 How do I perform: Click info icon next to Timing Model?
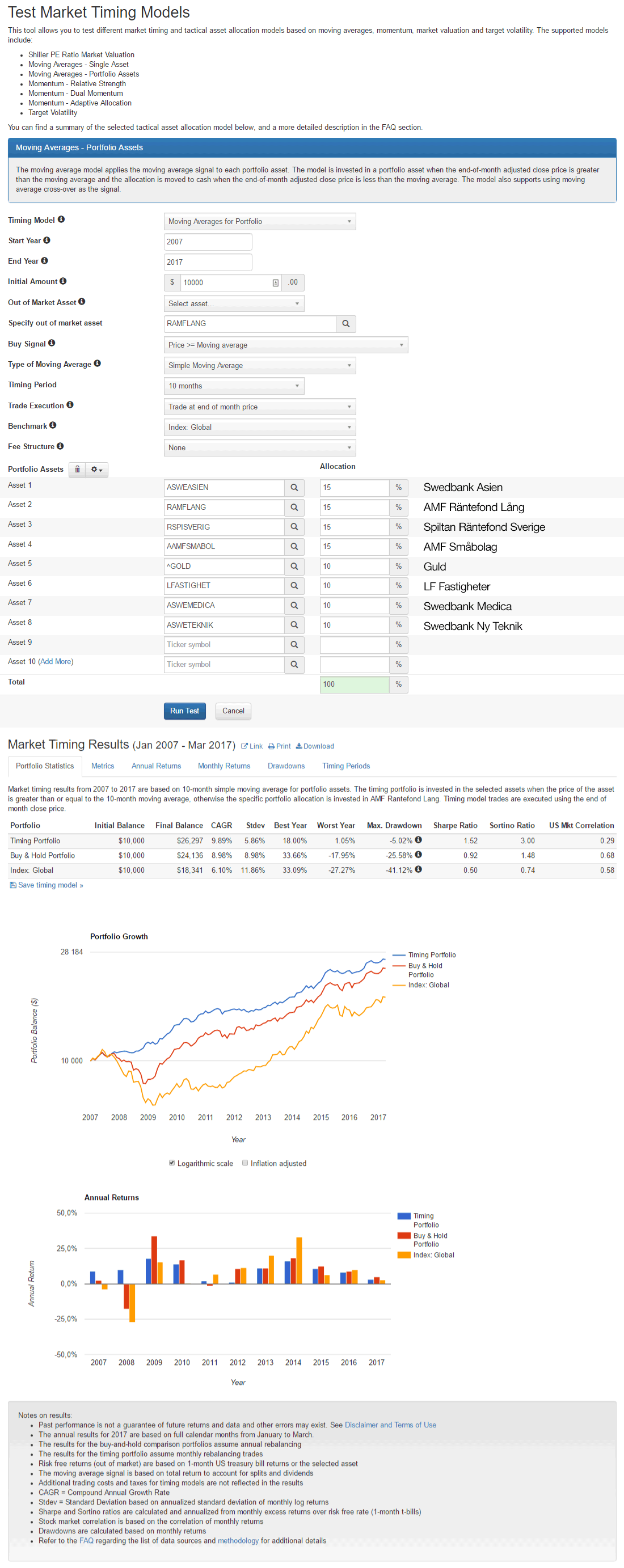(61, 219)
